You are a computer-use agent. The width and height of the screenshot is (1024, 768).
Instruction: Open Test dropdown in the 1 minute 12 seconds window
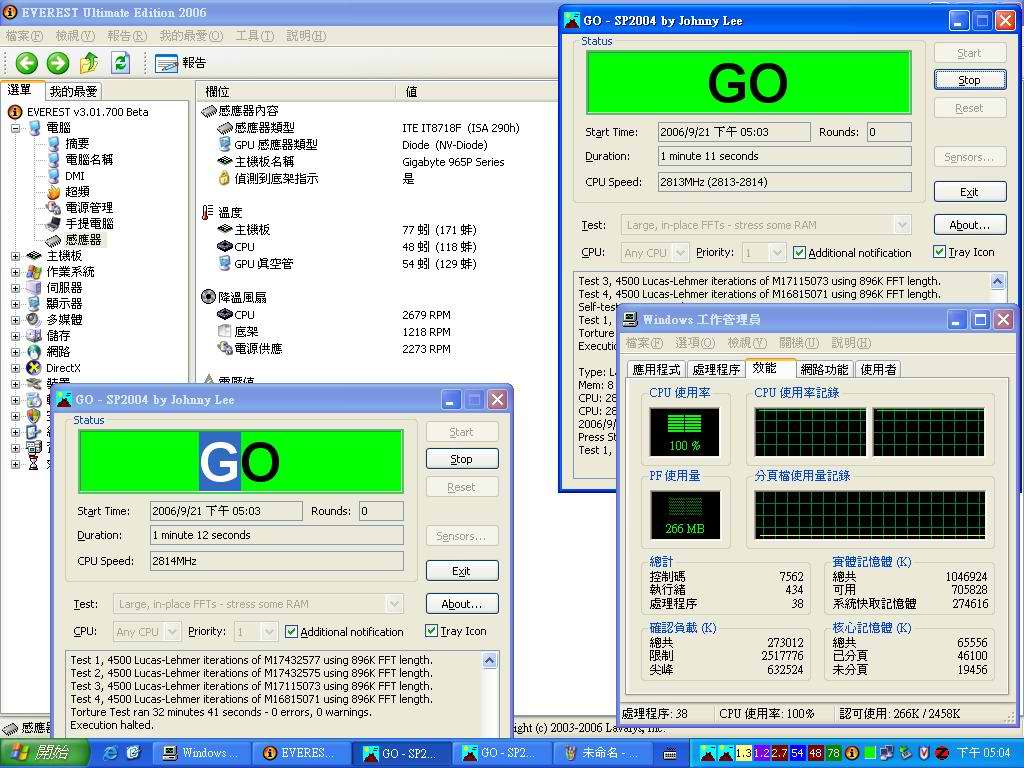click(x=394, y=604)
